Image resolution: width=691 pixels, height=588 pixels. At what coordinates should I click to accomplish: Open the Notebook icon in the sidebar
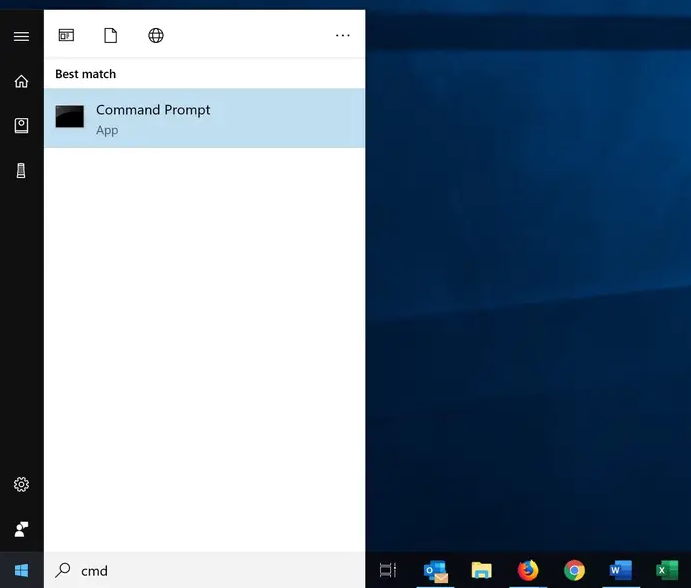tap(21, 125)
